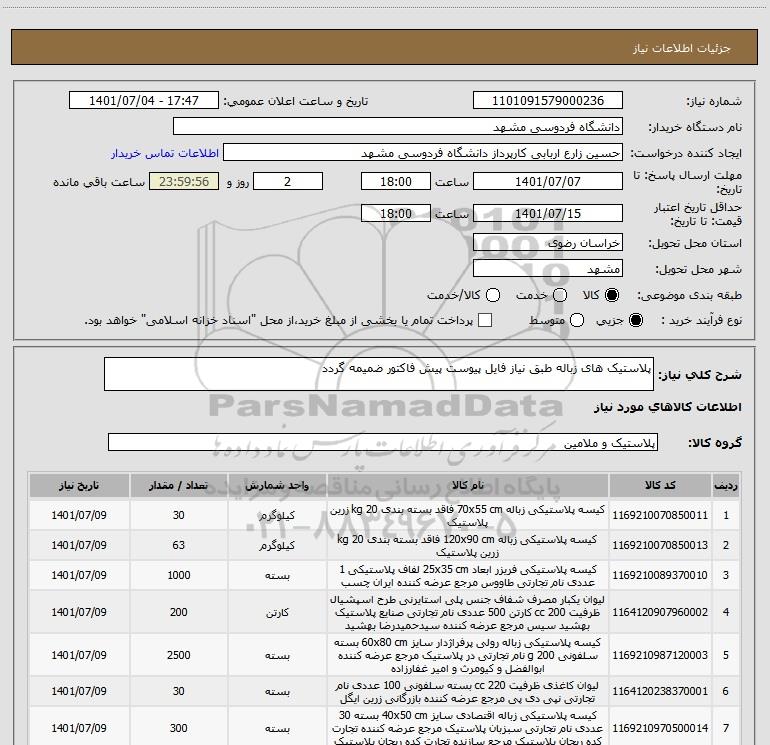Select the کالا radio button

(x=612, y=295)
